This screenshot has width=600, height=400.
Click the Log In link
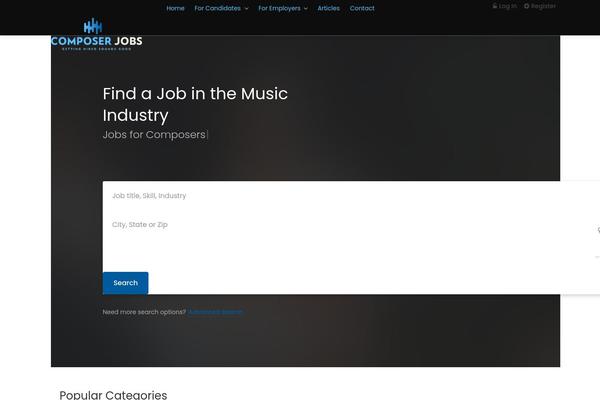[504, 6]
